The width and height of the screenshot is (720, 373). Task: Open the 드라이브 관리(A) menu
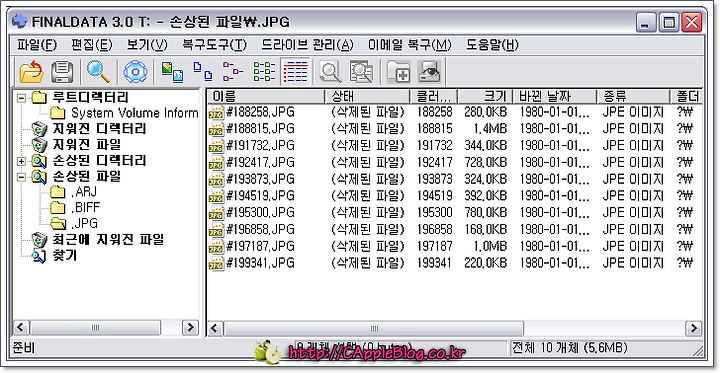point(308,45)
